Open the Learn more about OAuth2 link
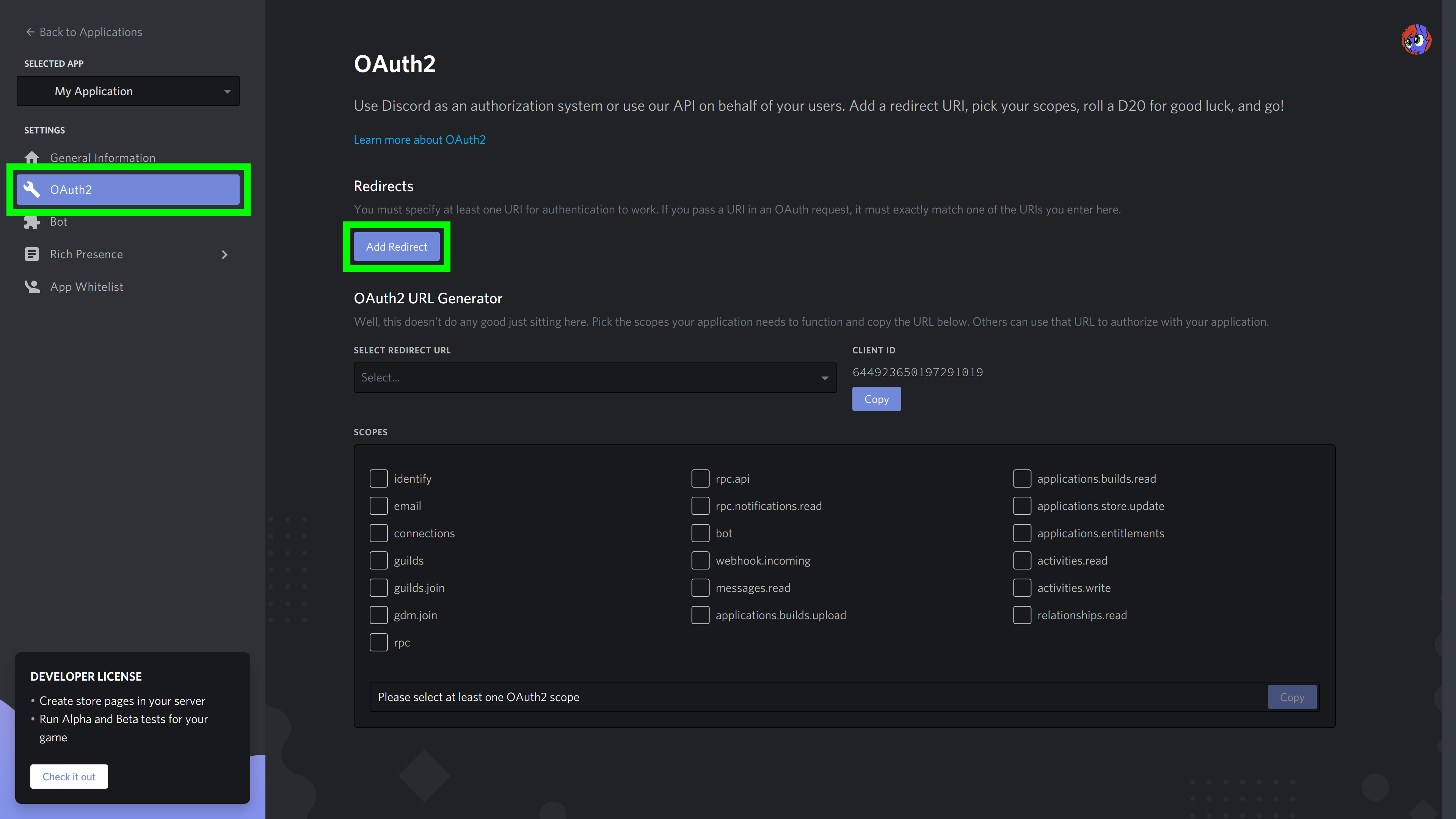This screenshot has width=1456, height=819. [419, 140]
